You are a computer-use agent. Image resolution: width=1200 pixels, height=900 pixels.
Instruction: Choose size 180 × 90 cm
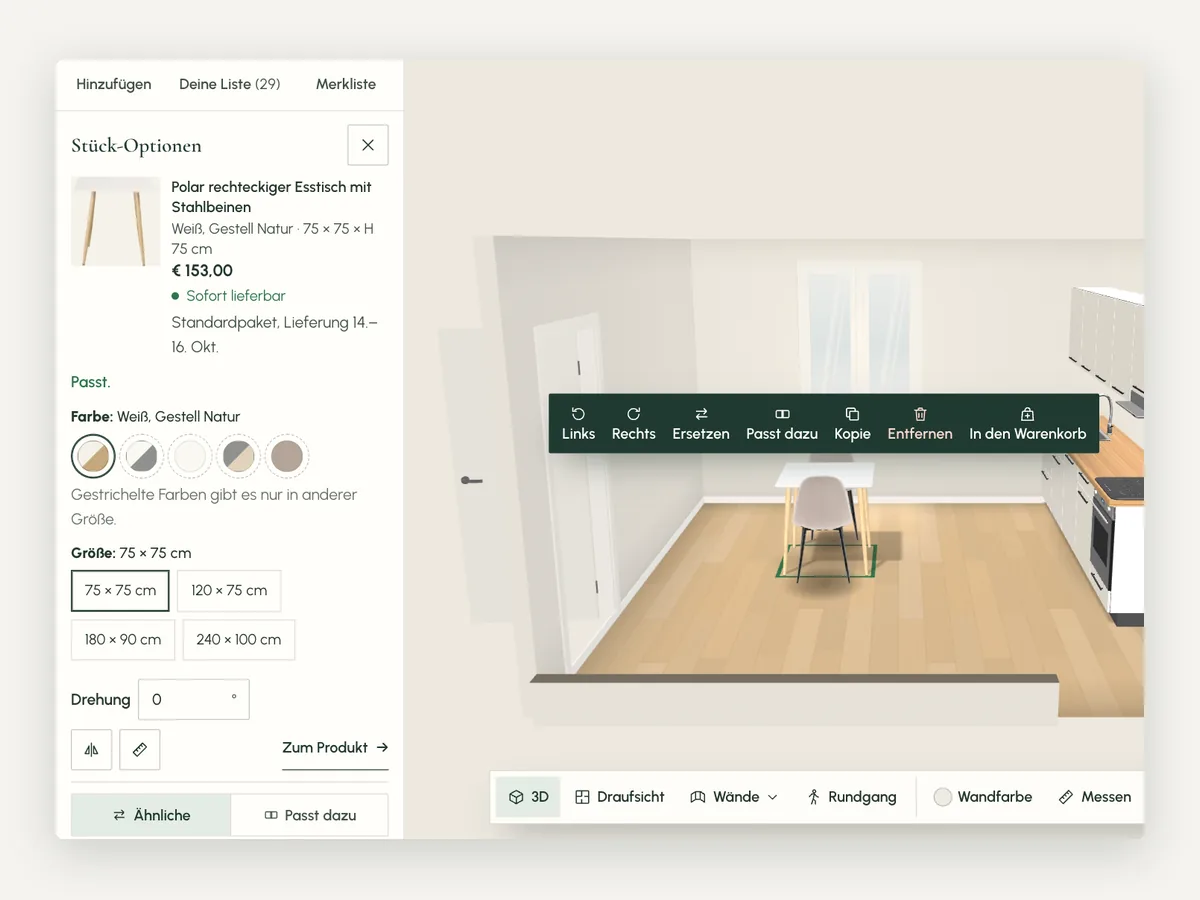(123, 639)
